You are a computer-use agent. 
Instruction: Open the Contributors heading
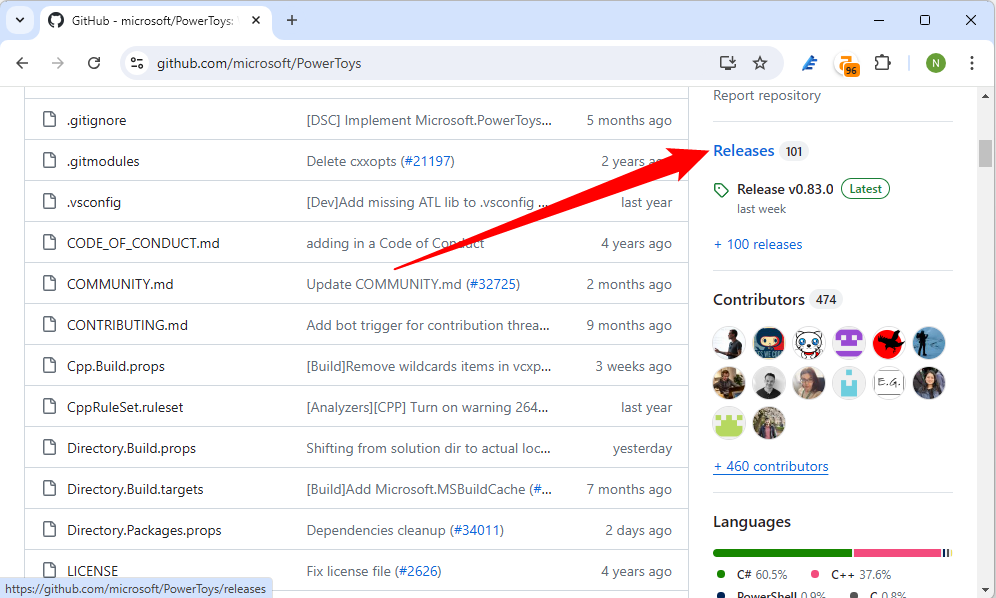tap(758, 299)
